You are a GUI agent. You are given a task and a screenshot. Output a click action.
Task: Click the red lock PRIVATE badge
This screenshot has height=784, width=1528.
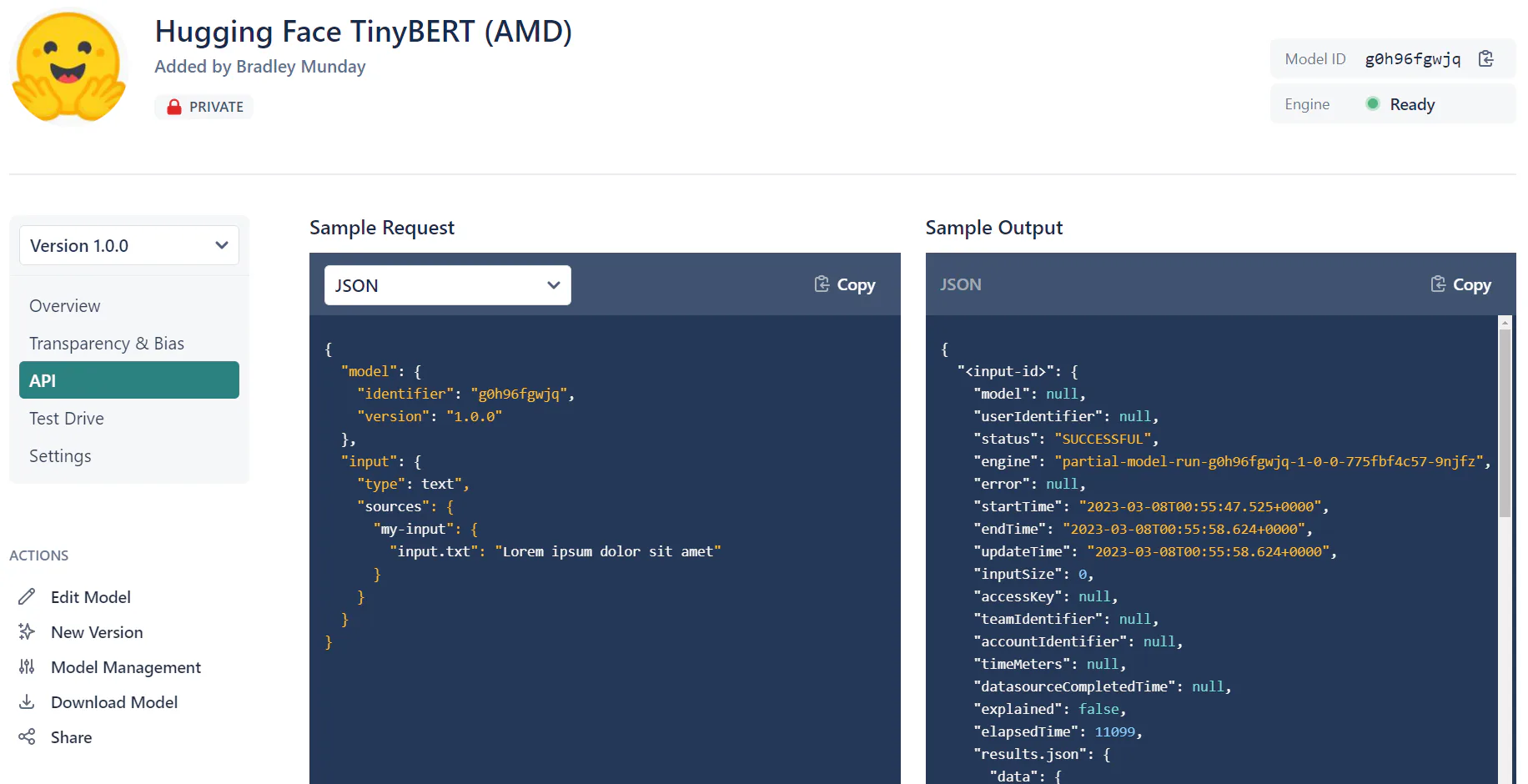pyautogui.click(x=204, y=107)
